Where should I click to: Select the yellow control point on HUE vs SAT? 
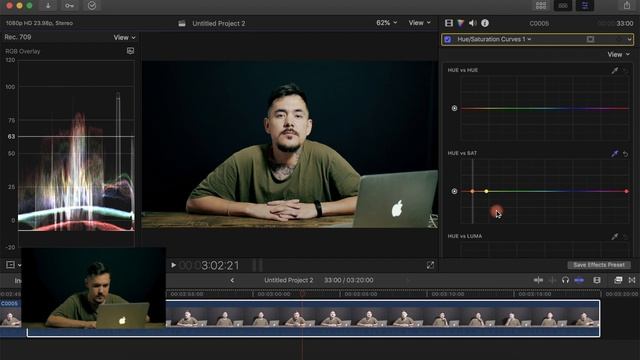[x=486, y=191]
